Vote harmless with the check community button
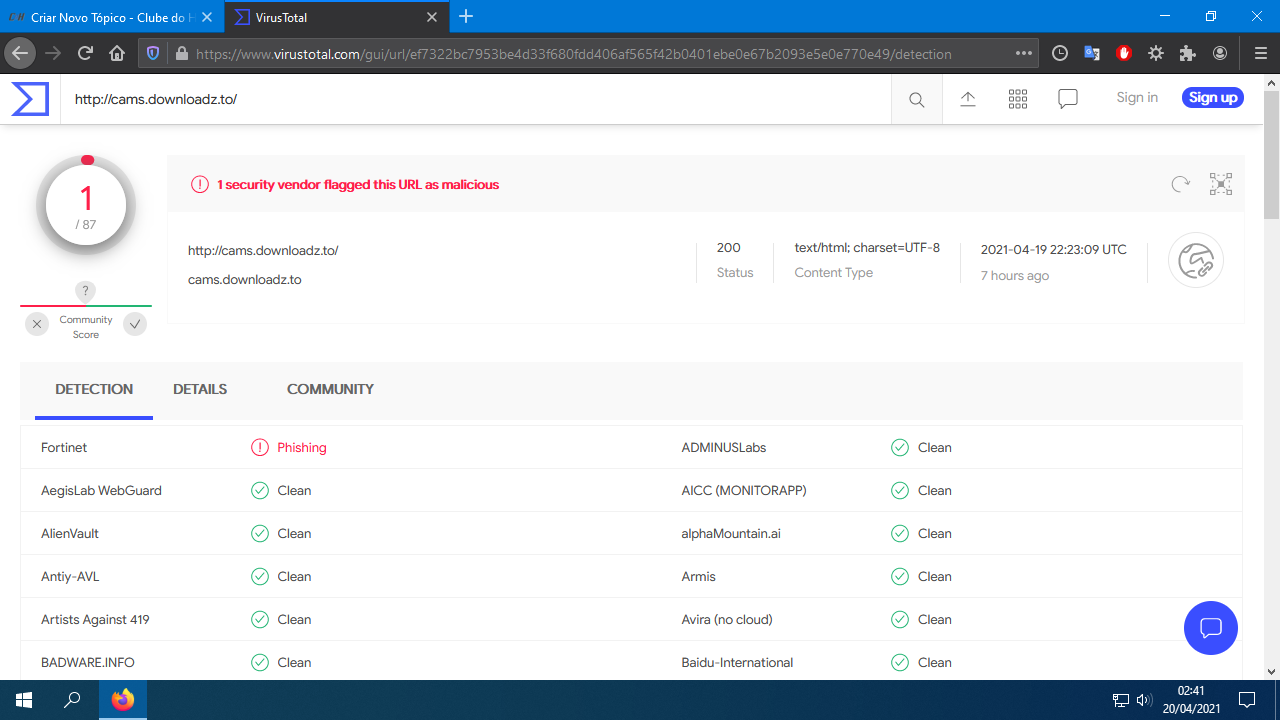This screenshot has width=1280, height=720. pyautogui.click(x=135, y=324)
